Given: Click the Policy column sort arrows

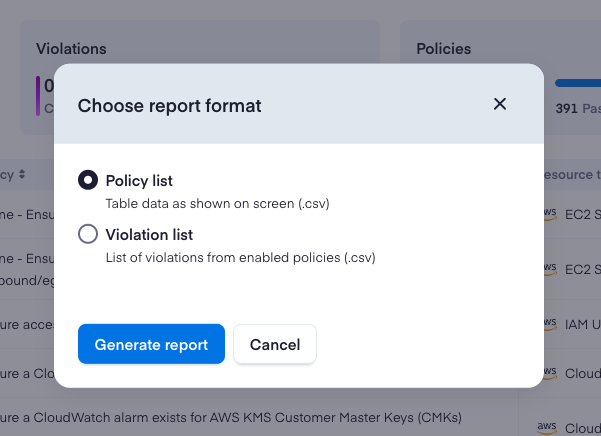Looking at the screenshot, I should (x=22, y=175).
